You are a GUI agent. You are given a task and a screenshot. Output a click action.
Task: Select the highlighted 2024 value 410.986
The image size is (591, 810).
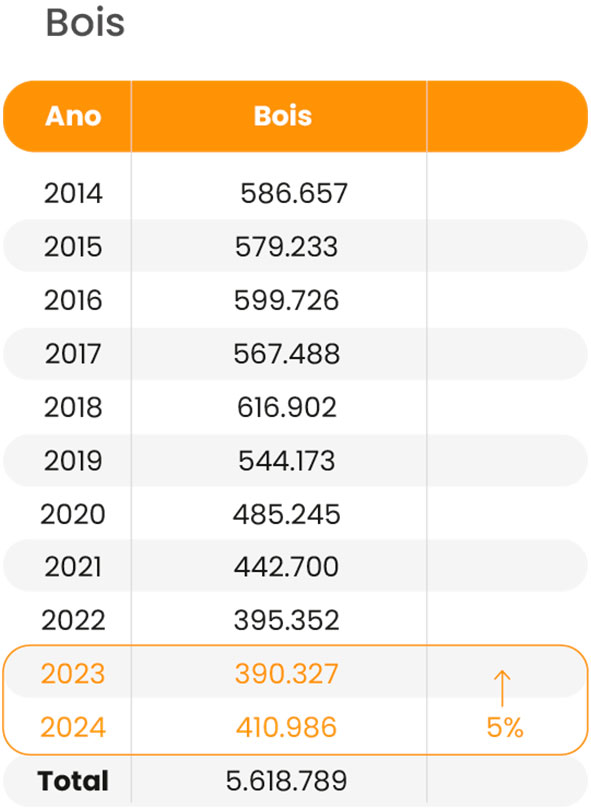(286, 727)
